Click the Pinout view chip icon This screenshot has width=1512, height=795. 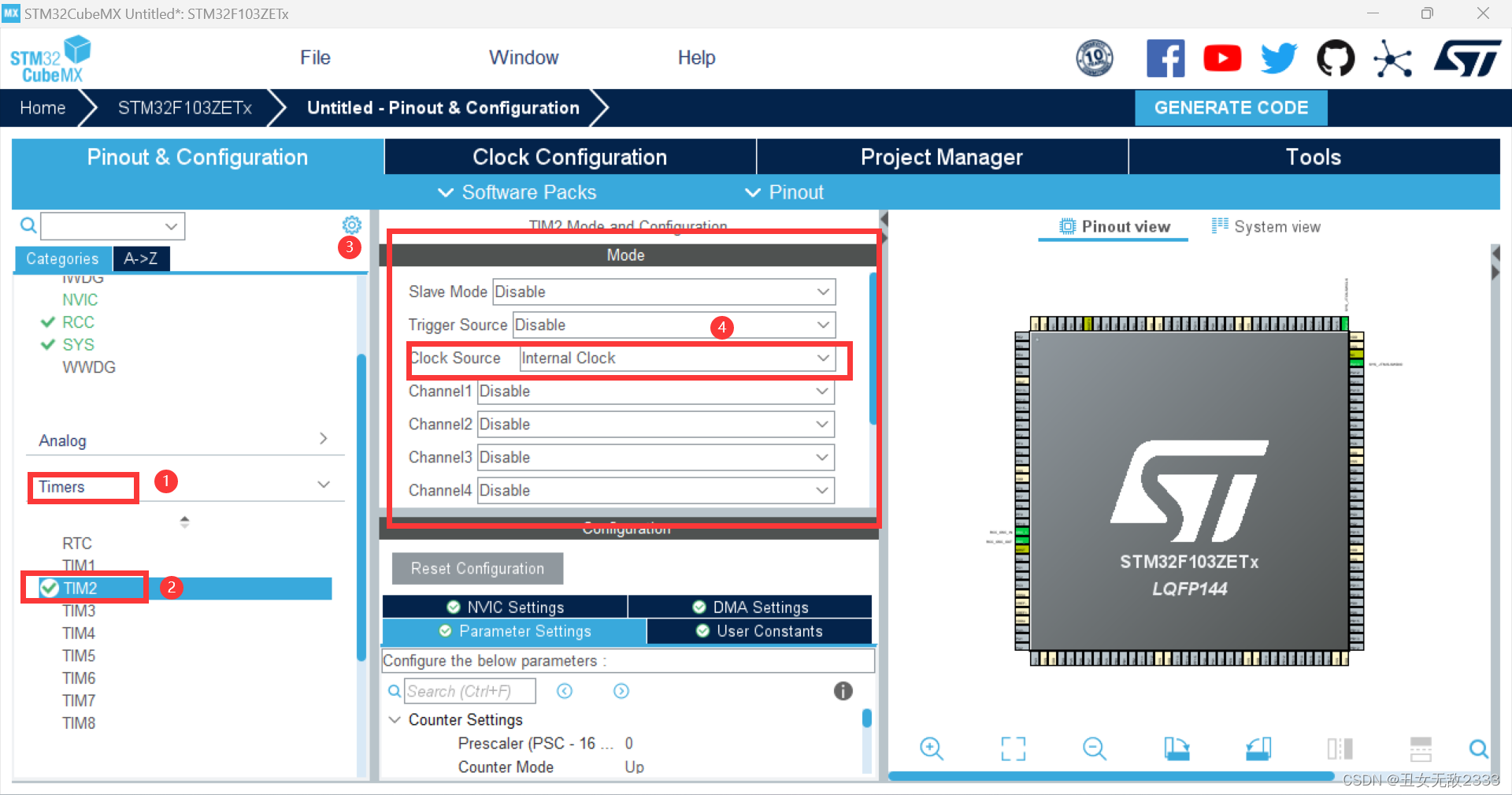click(x=1067, y=226)
